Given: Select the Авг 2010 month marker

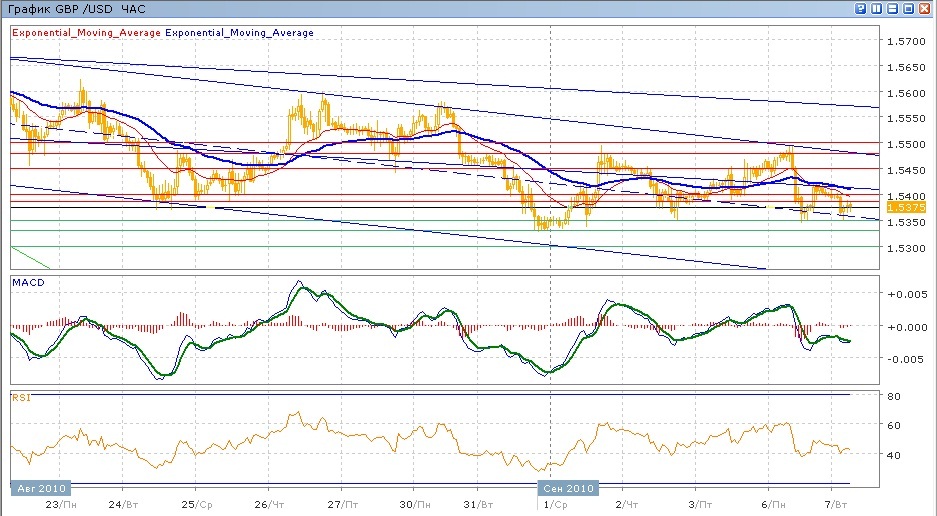Looking at the screenshot, I should click(40, 488).
